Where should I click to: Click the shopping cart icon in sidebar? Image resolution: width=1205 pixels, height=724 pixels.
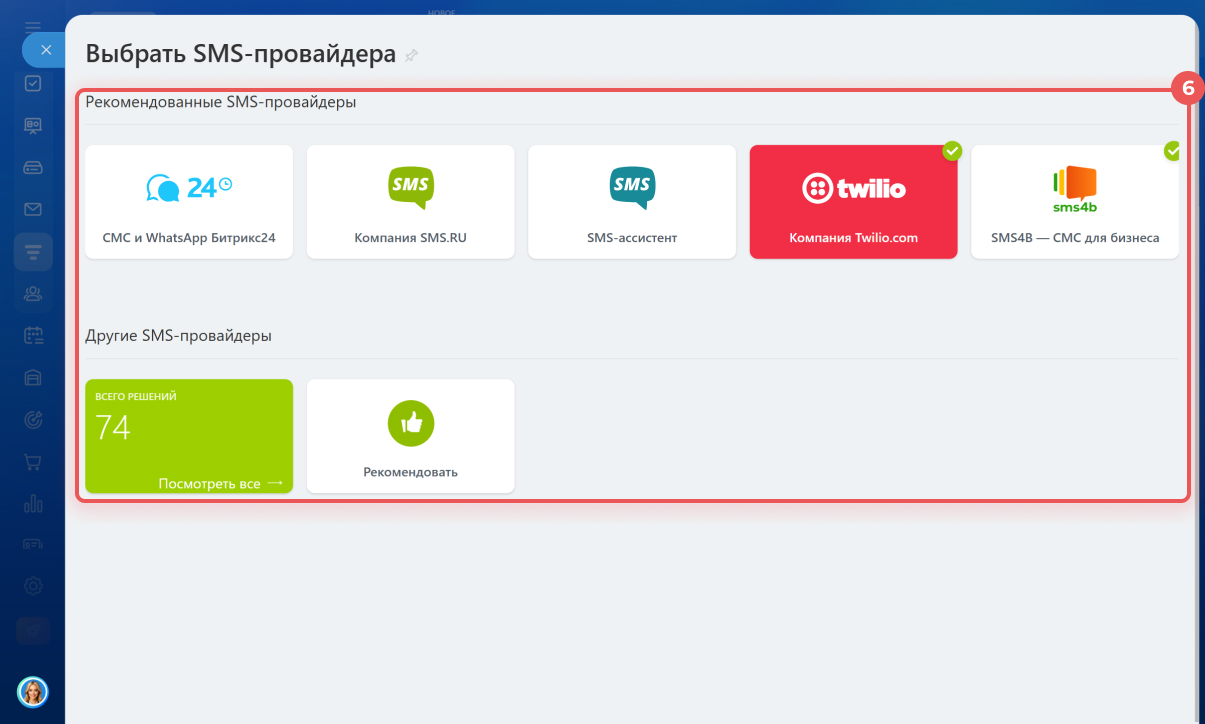(x=33, y=462)
